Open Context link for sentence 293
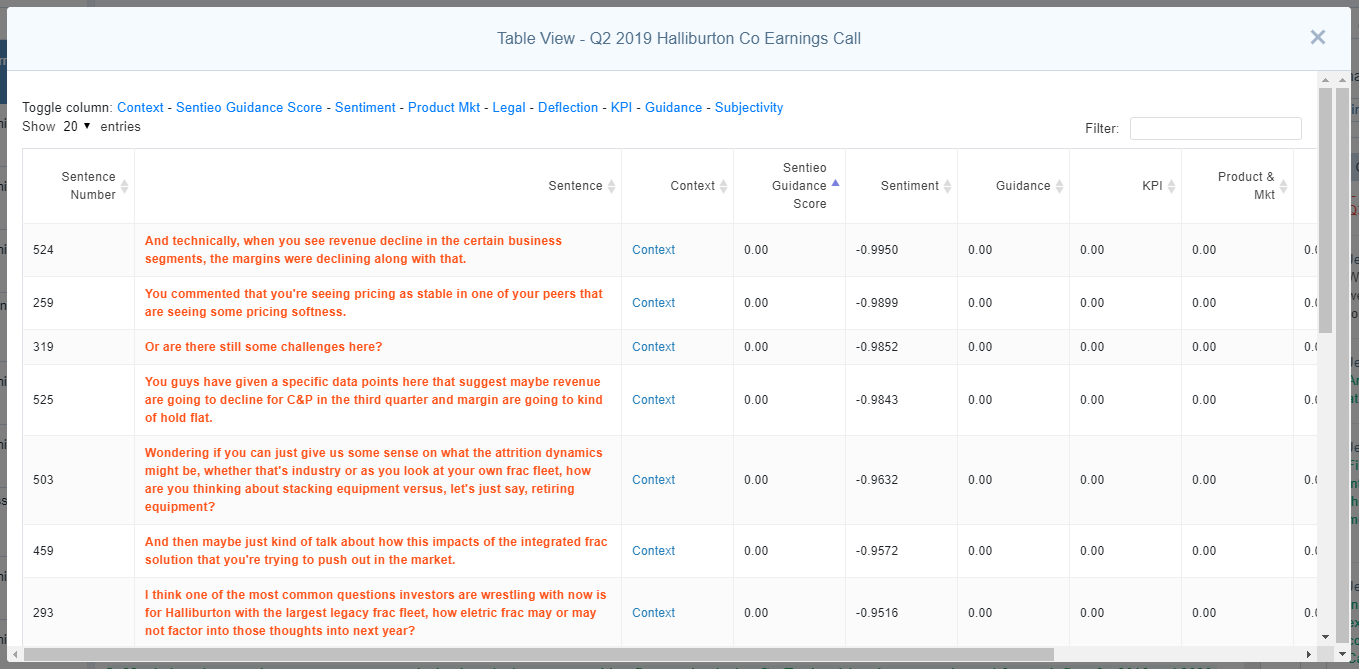This screenshot has height=669, width=1359. pos(653,613)
